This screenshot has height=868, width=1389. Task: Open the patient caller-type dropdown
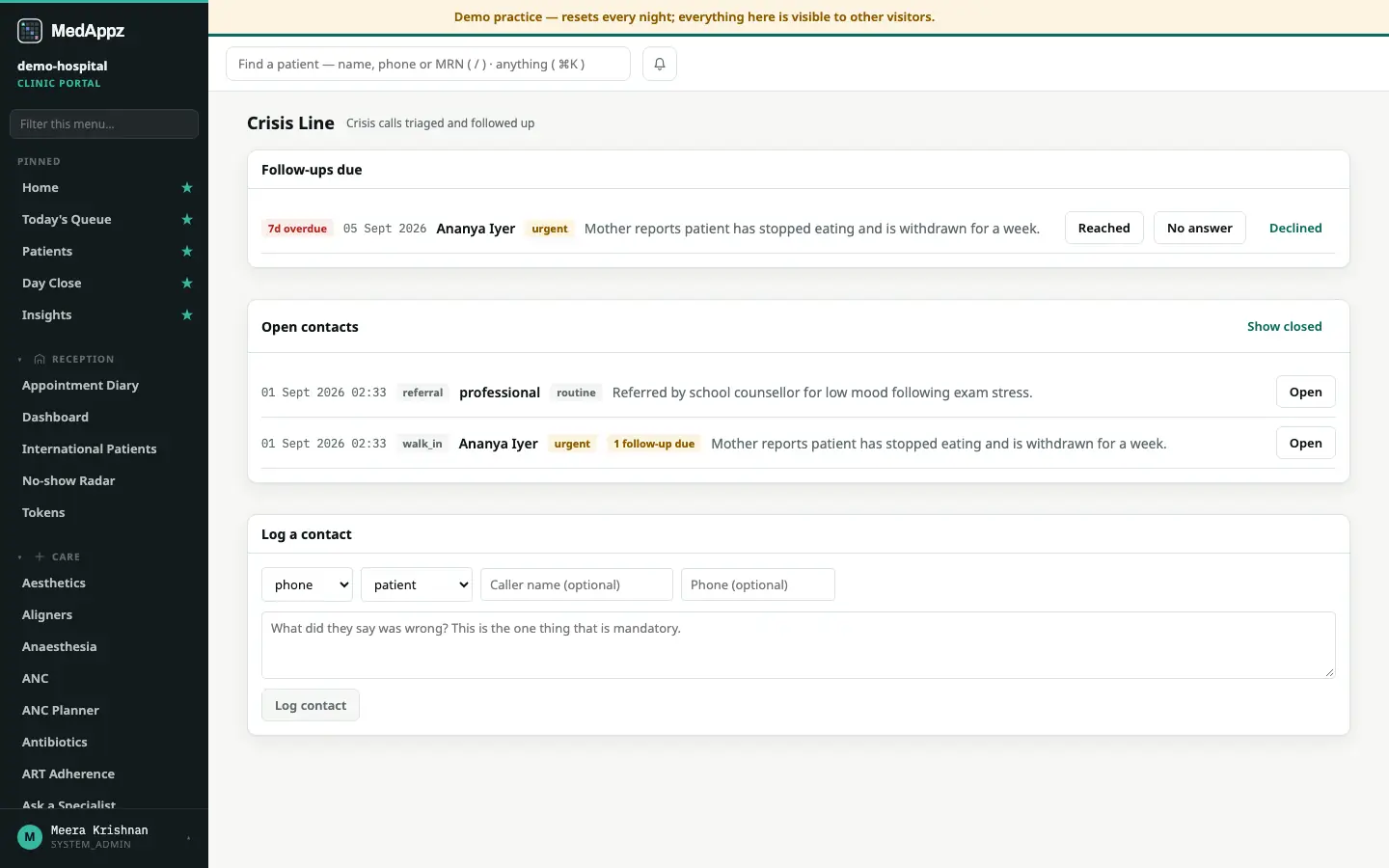(417, 584)
